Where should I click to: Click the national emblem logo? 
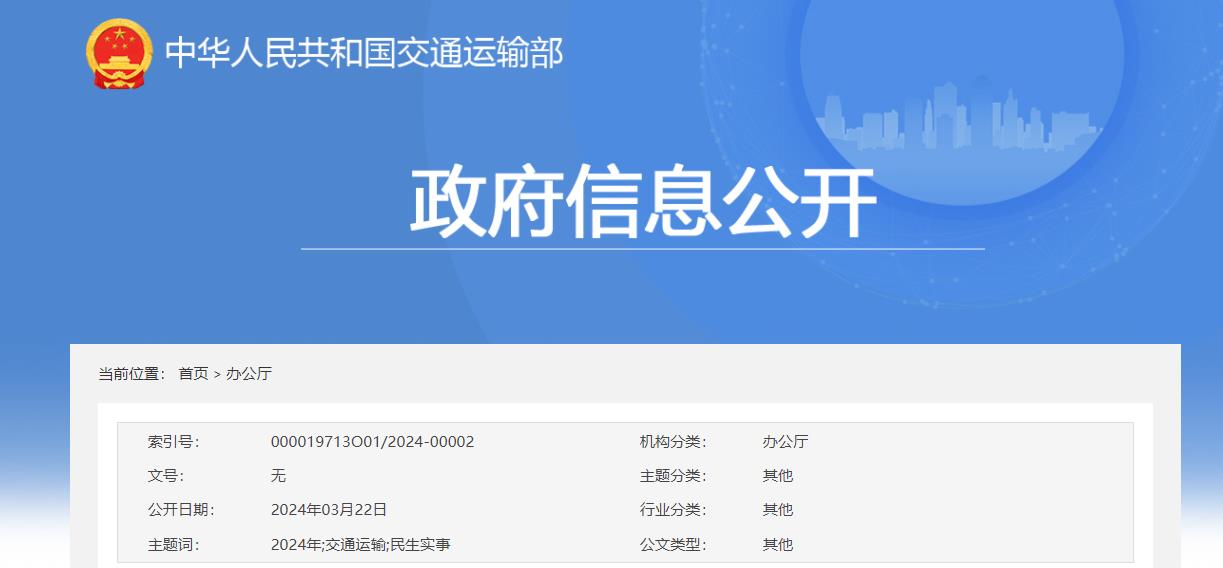coord(119,53)
